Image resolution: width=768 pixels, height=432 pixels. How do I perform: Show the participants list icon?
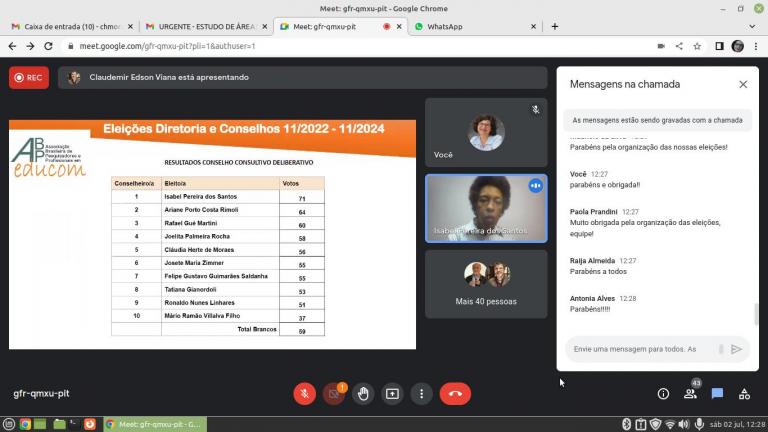(690, 394)
